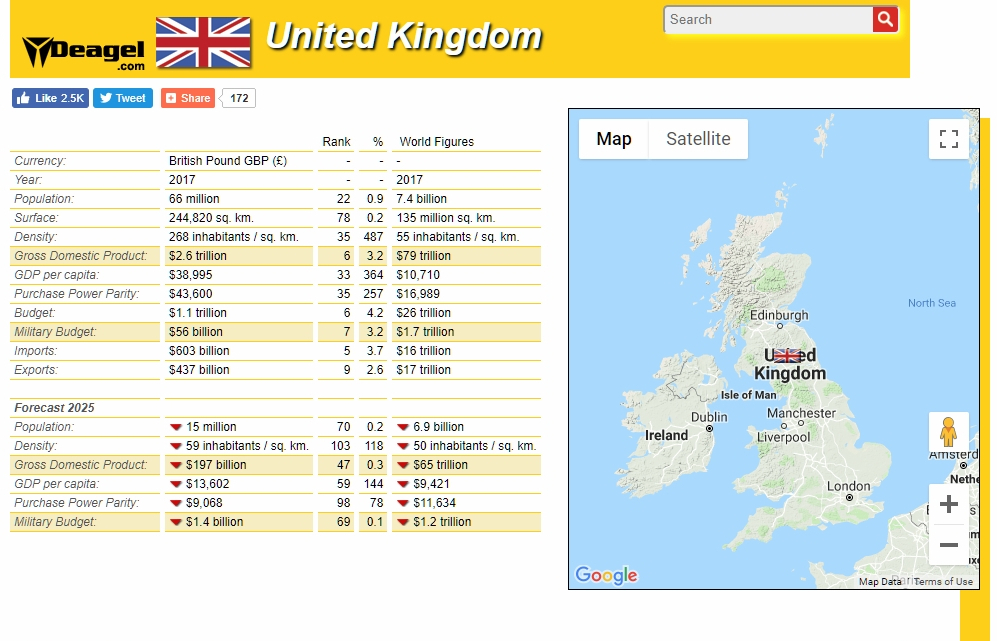
Task: Click Edinburgh label on the map
Action: (x=779, y=315)
